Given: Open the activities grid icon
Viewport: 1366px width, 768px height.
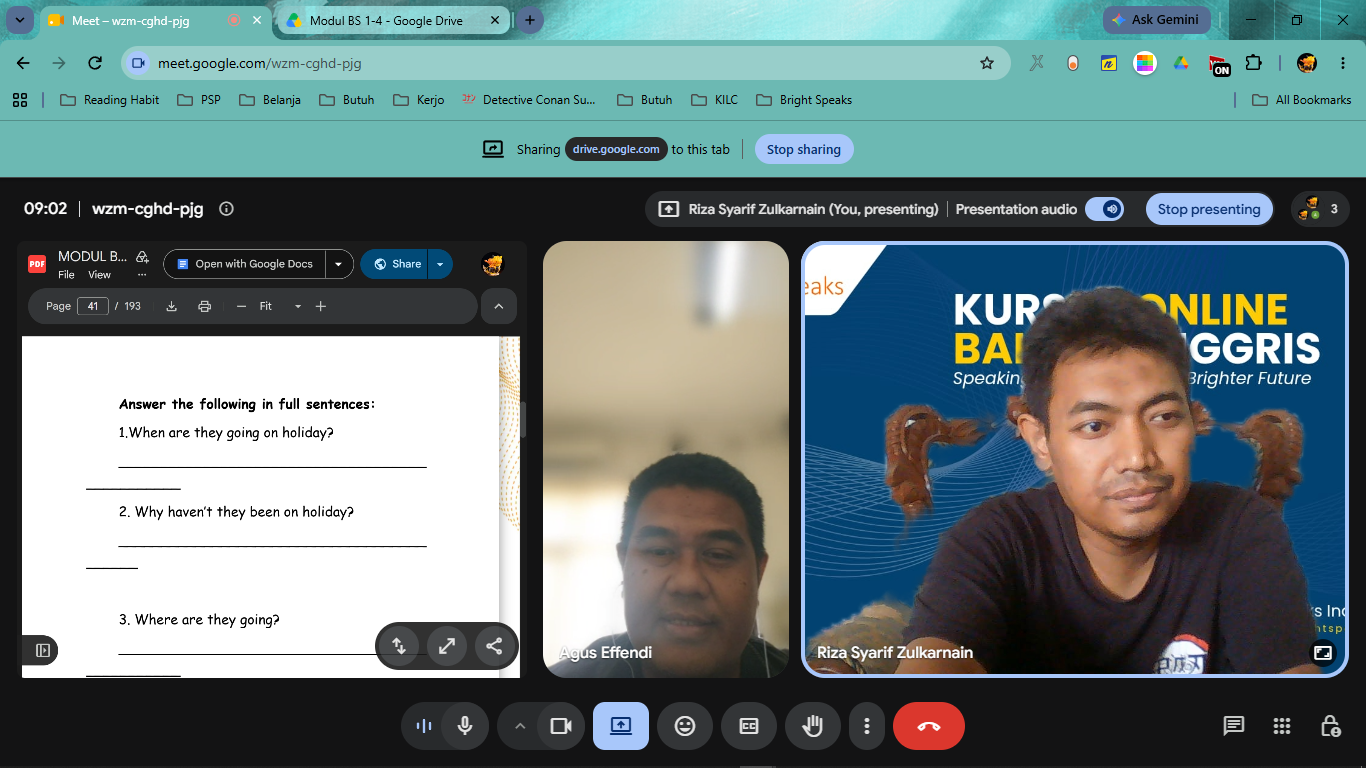Looking at the screenshot, I should coord(1282,726).
